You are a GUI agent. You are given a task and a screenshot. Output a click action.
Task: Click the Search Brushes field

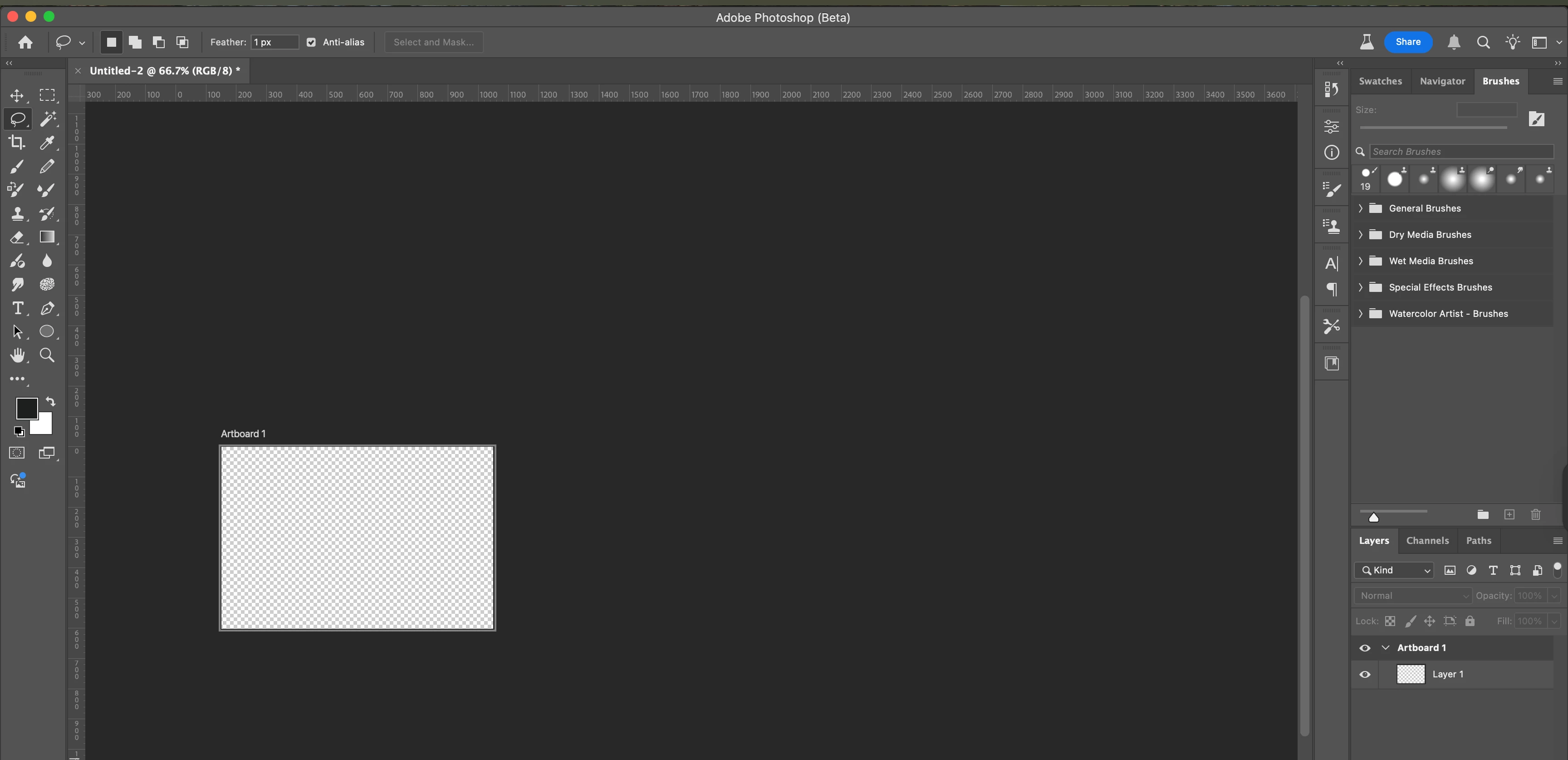pyautogui.click(x=1461, y=152)
